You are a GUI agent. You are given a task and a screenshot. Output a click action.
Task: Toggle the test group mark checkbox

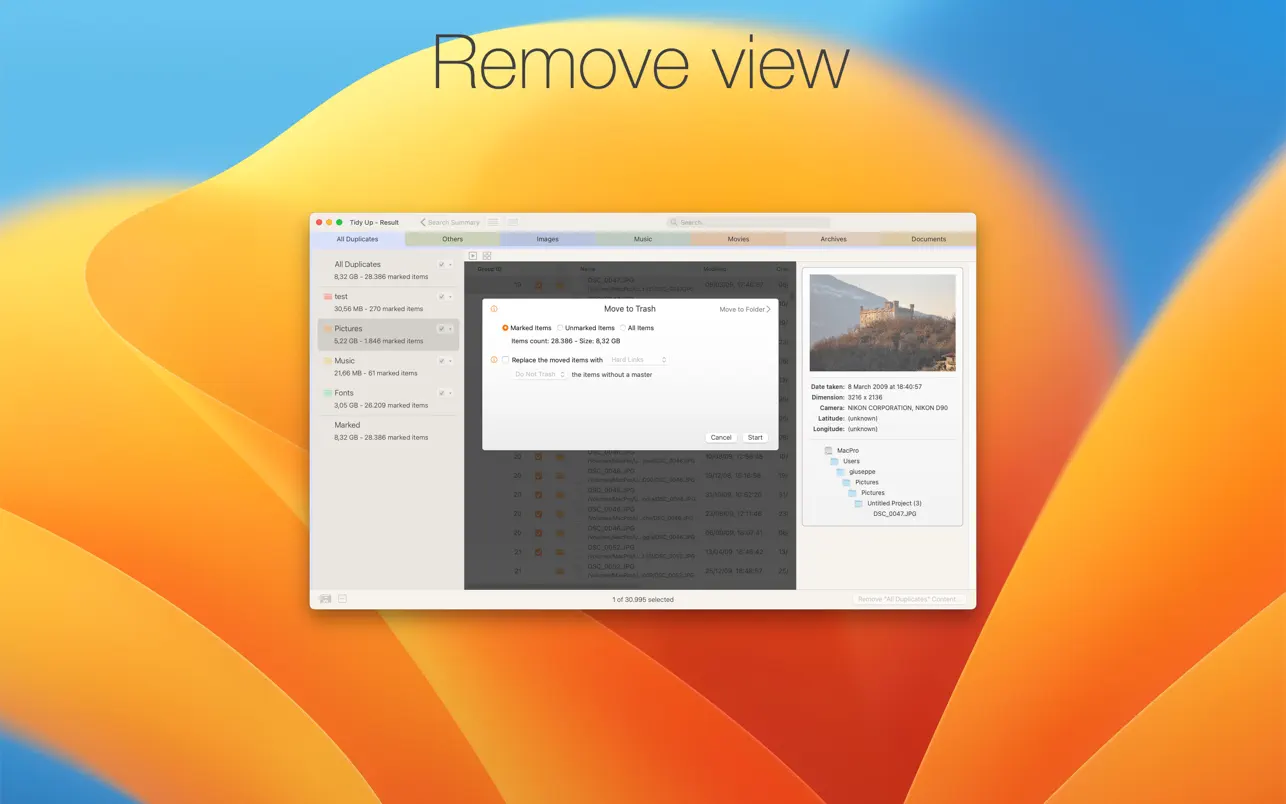[441, 297]
